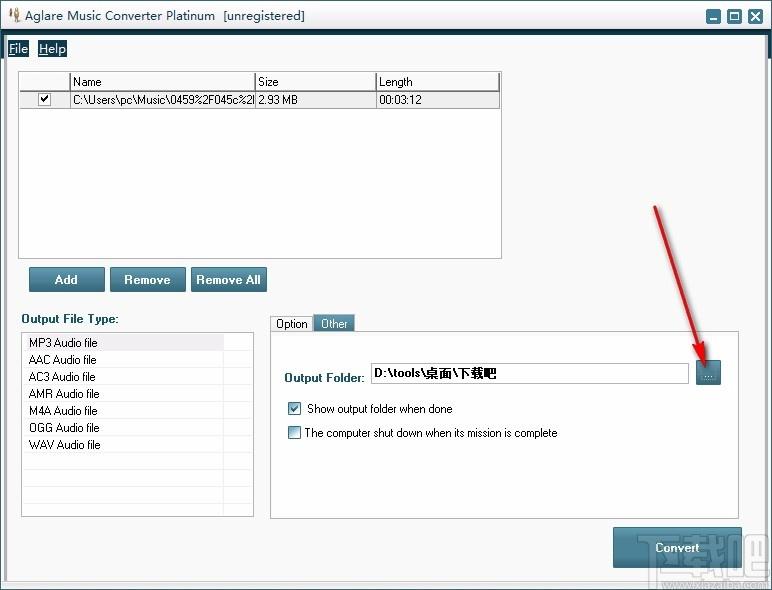Switch to the Other tab
This screenshot has height=590, width=772.
(334, 324)
